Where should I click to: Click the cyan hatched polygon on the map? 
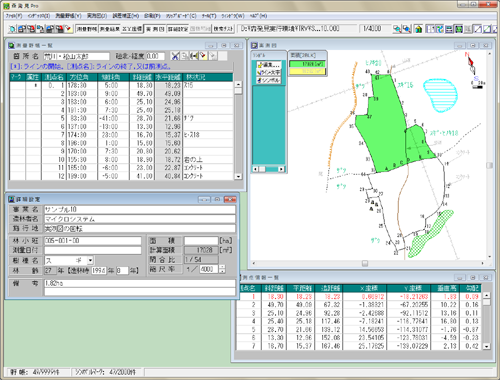(440, 95)
